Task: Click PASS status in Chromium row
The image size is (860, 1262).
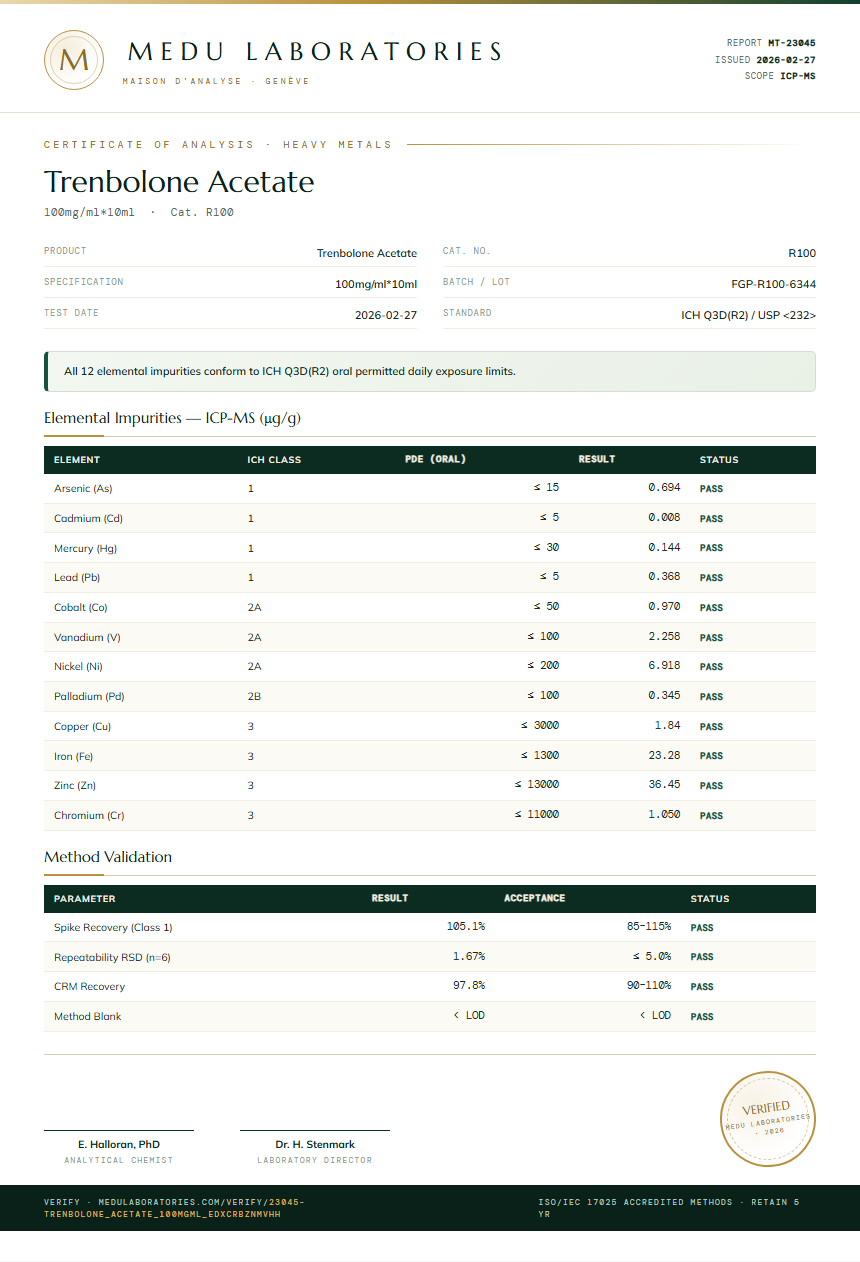Action: coord(711,816)
